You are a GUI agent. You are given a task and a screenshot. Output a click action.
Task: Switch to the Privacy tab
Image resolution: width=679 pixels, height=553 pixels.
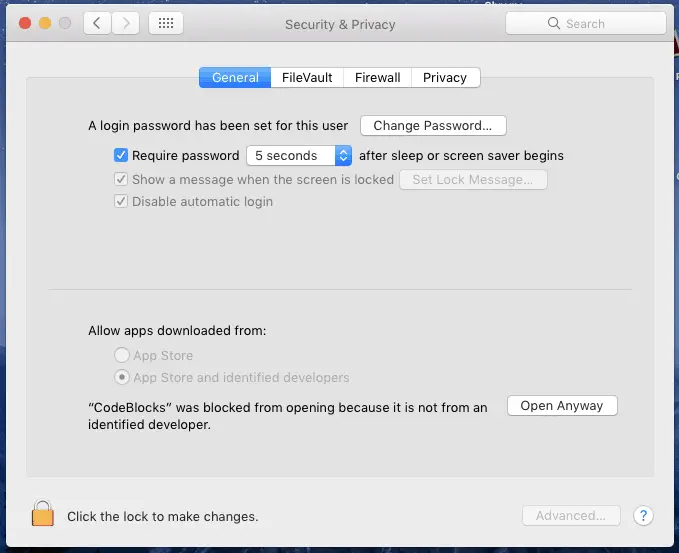coord(445,78)
